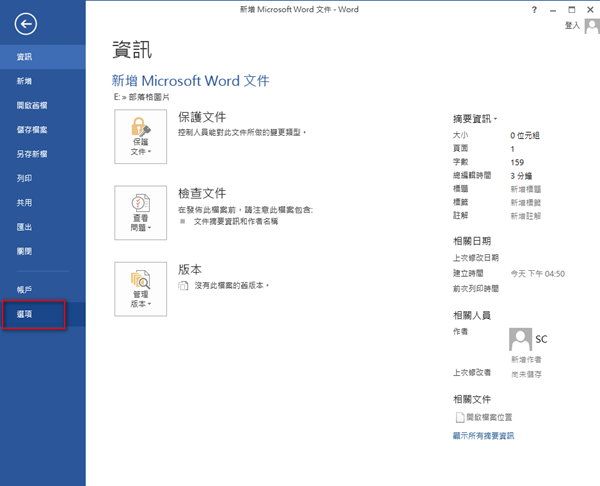600x486 pixels.
Task: Open the 查看問題 check for issues button
Action: pyautogui.click(x=140, y=213)
